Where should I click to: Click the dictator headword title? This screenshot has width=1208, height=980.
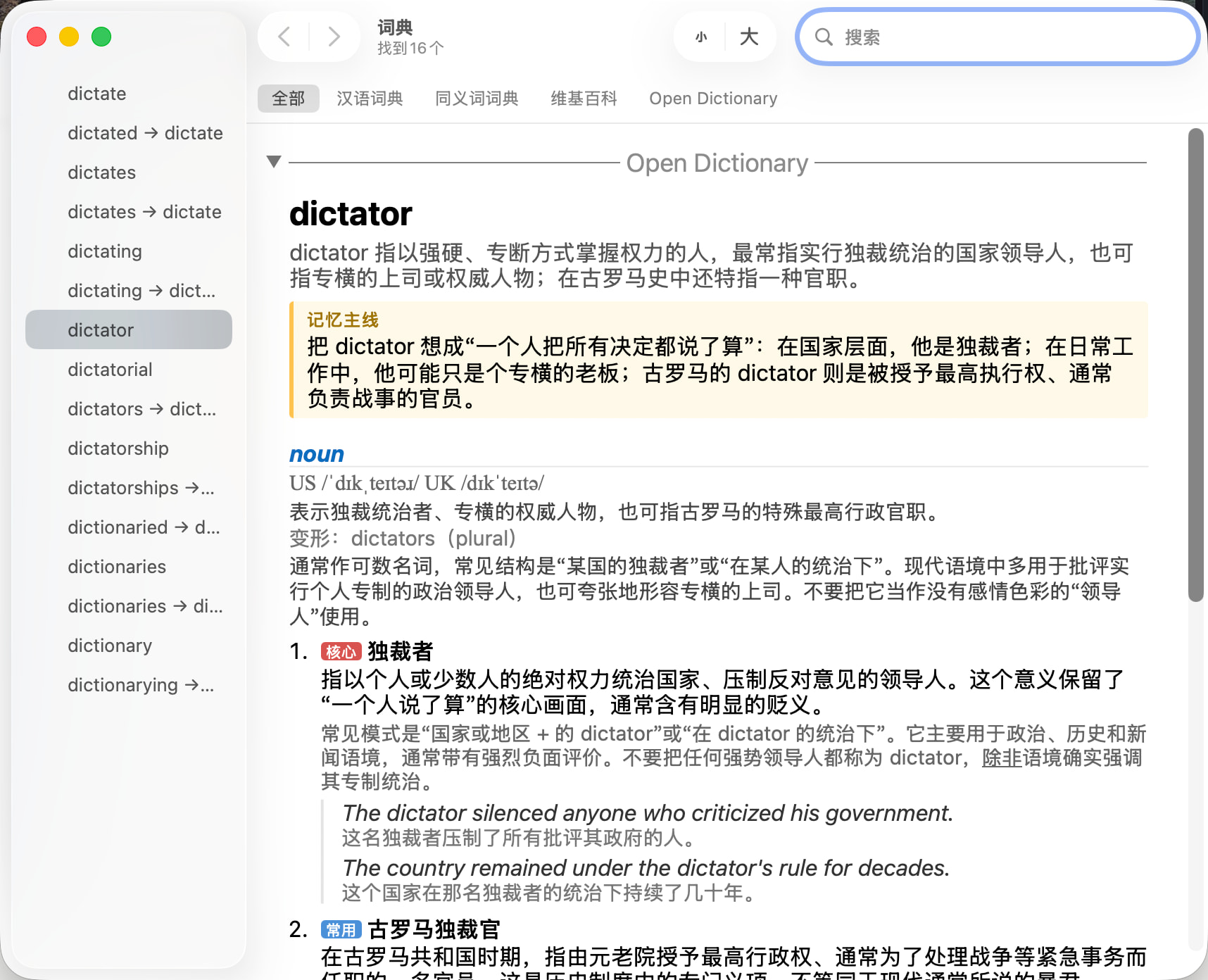point(351,214)
